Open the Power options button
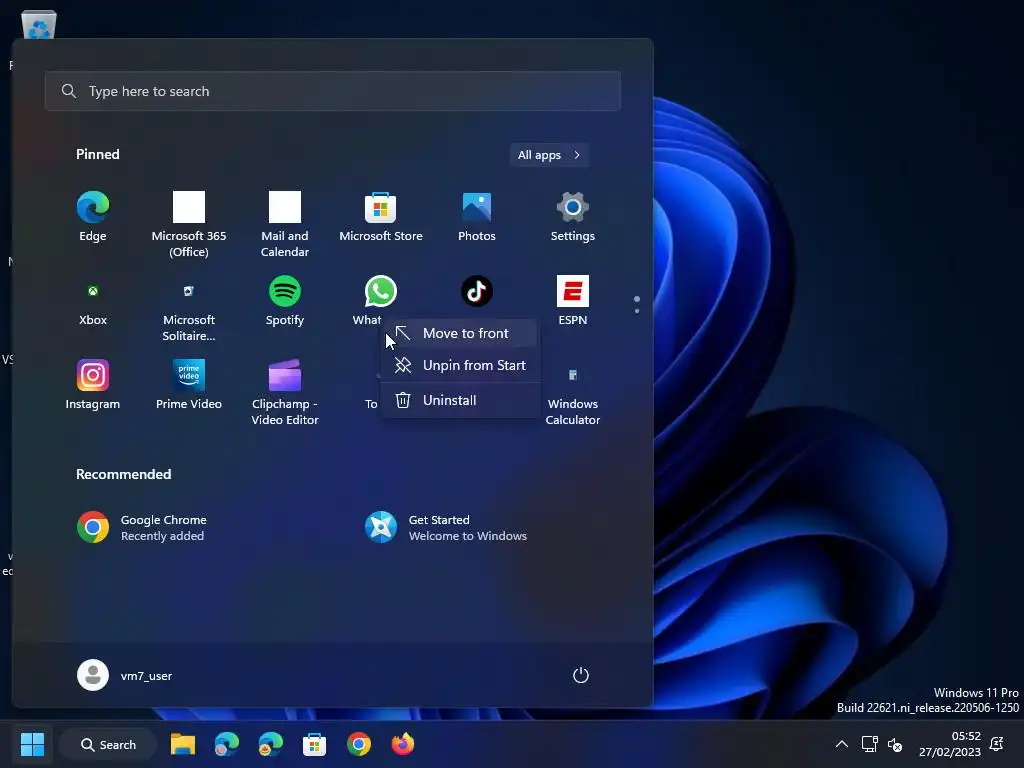Viewport: 1024px width, 768px height. coord(581,675)
